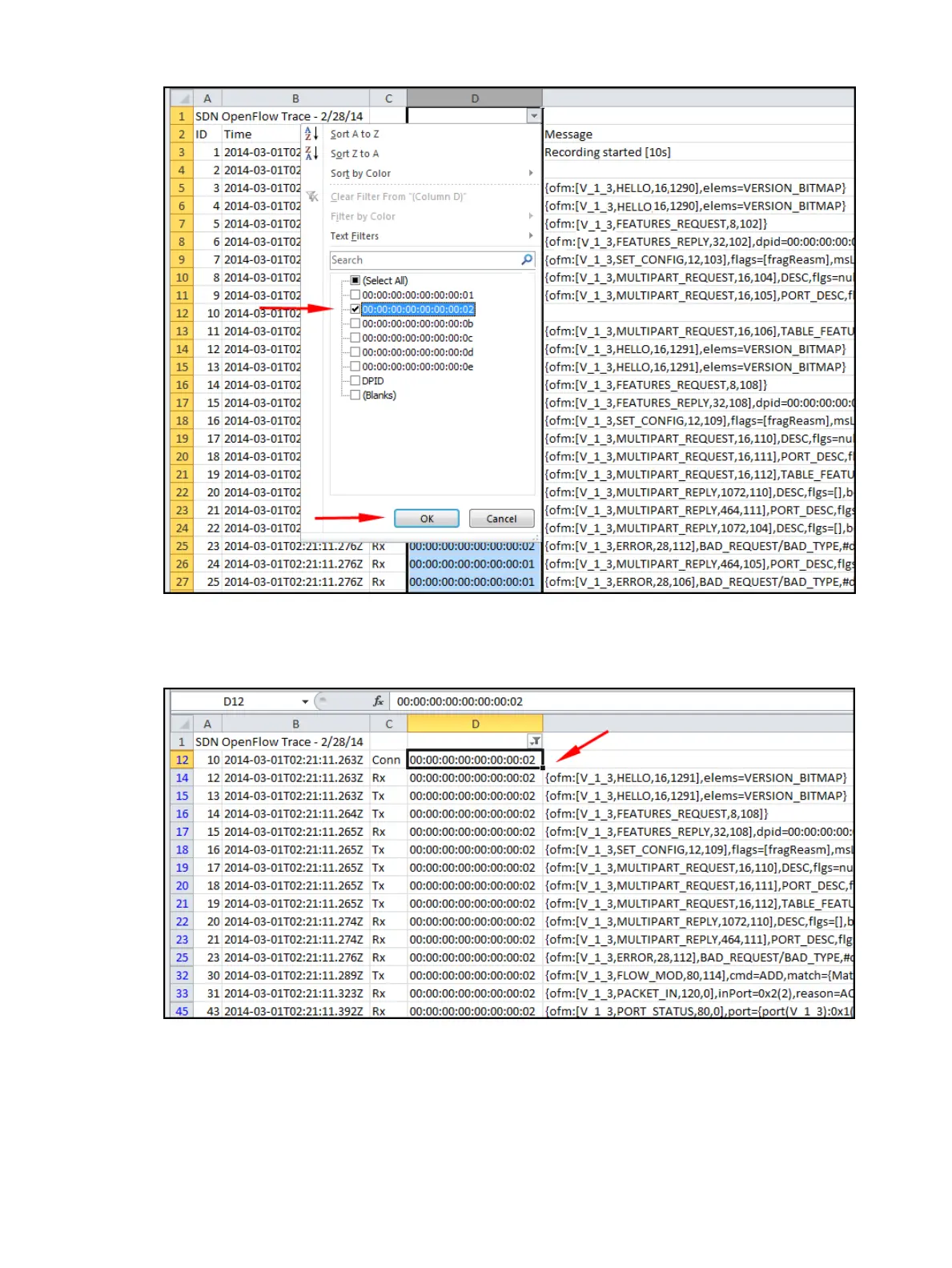952x1268 pixels.
Task: Select column D header in filtered sheet
Action: [475, 724]
